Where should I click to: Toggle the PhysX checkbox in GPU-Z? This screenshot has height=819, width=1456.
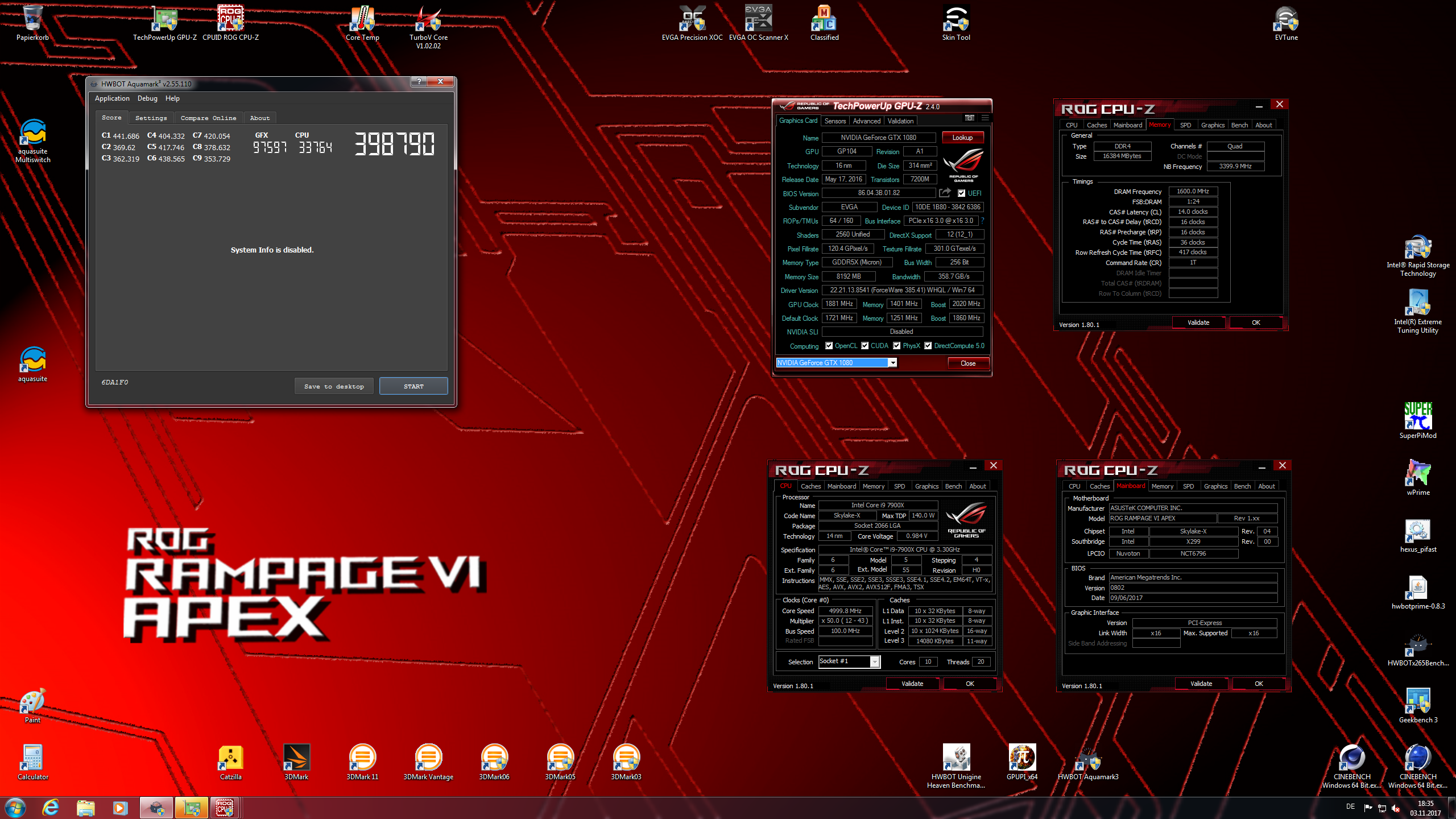[x=897, y=346]
